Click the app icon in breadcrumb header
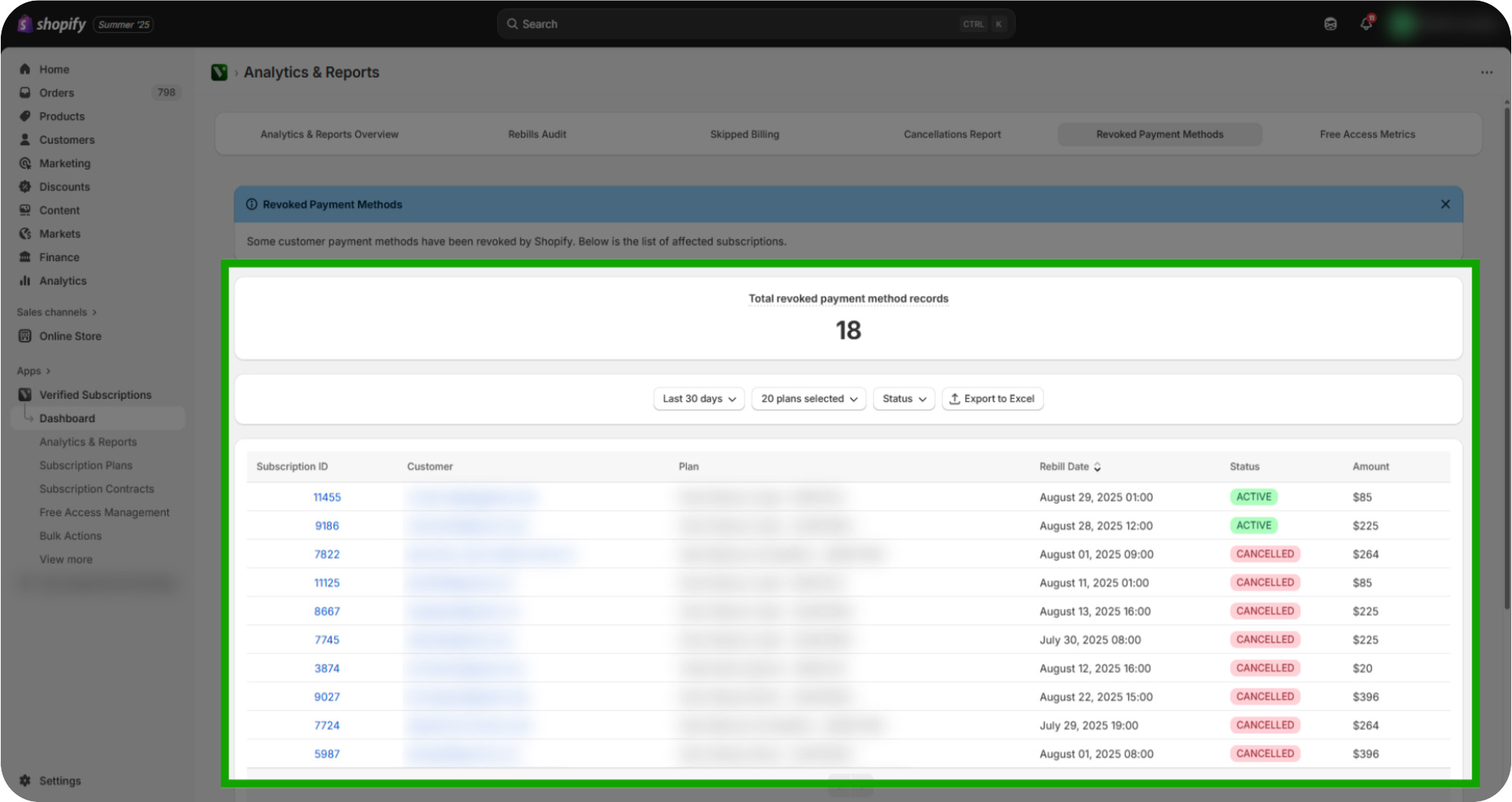The height and width of the screenshot is (802, 1512). (219, 72)
